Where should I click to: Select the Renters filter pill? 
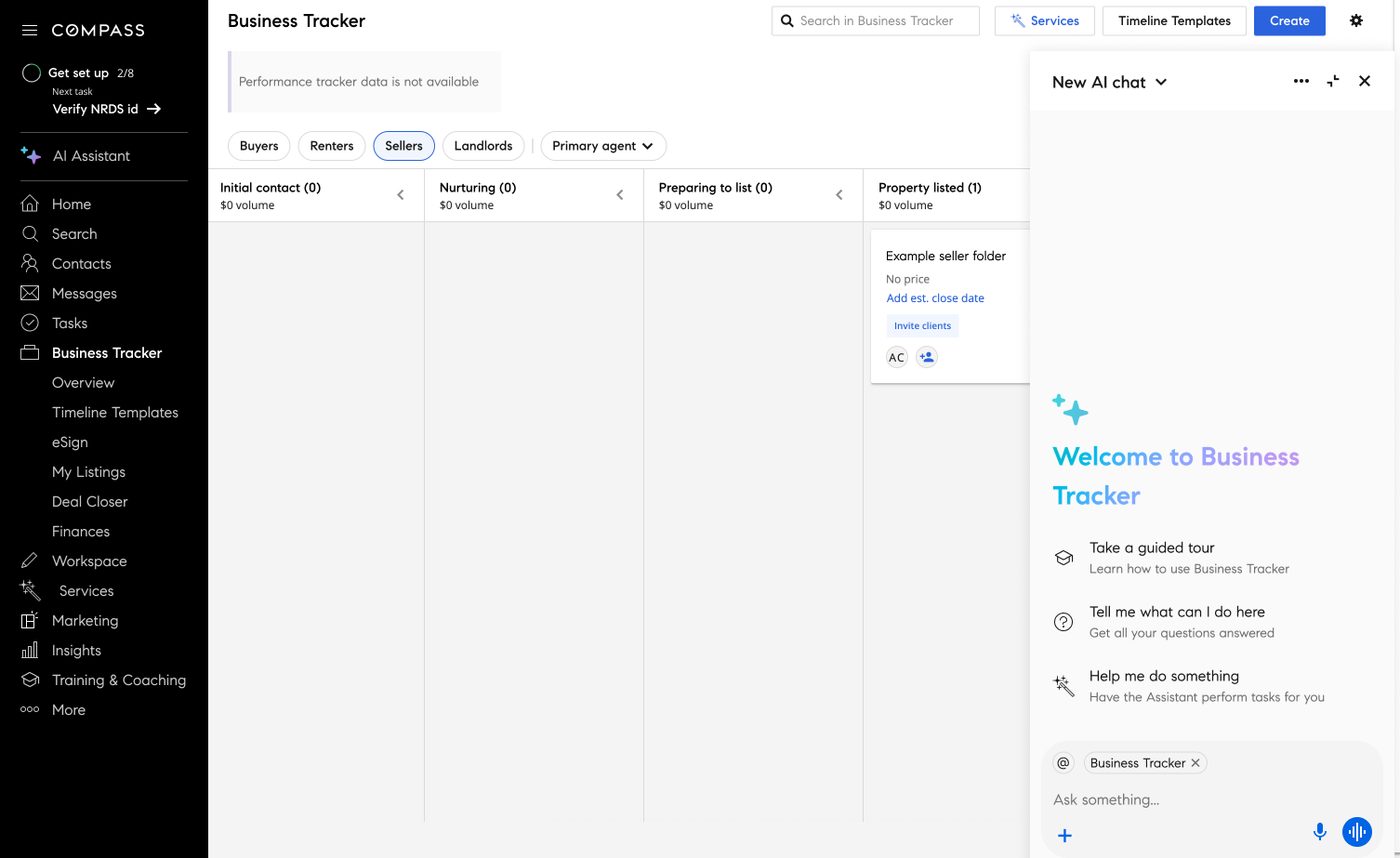click(x=332, y=146)
